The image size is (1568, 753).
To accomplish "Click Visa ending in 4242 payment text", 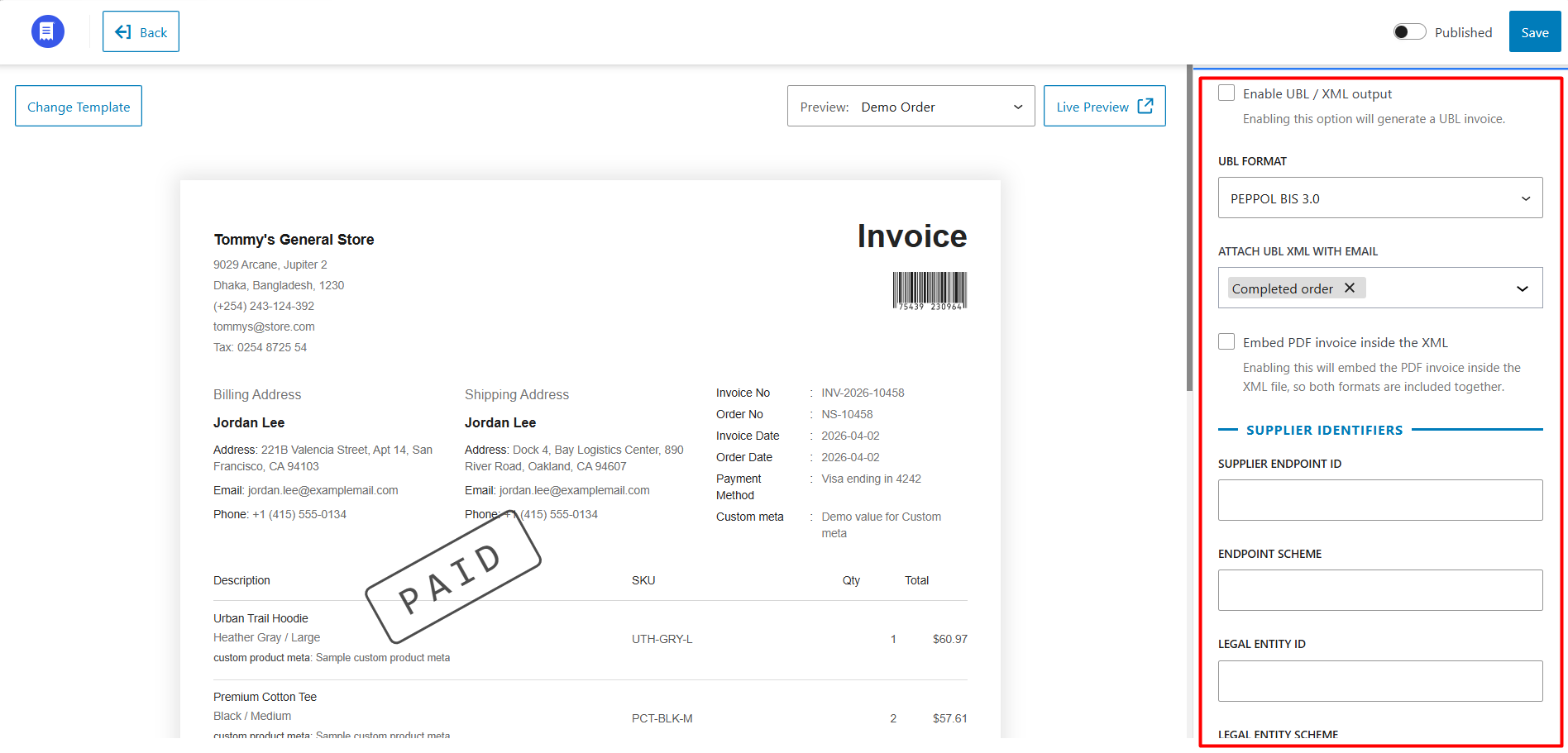I will (x=871, y=479).
